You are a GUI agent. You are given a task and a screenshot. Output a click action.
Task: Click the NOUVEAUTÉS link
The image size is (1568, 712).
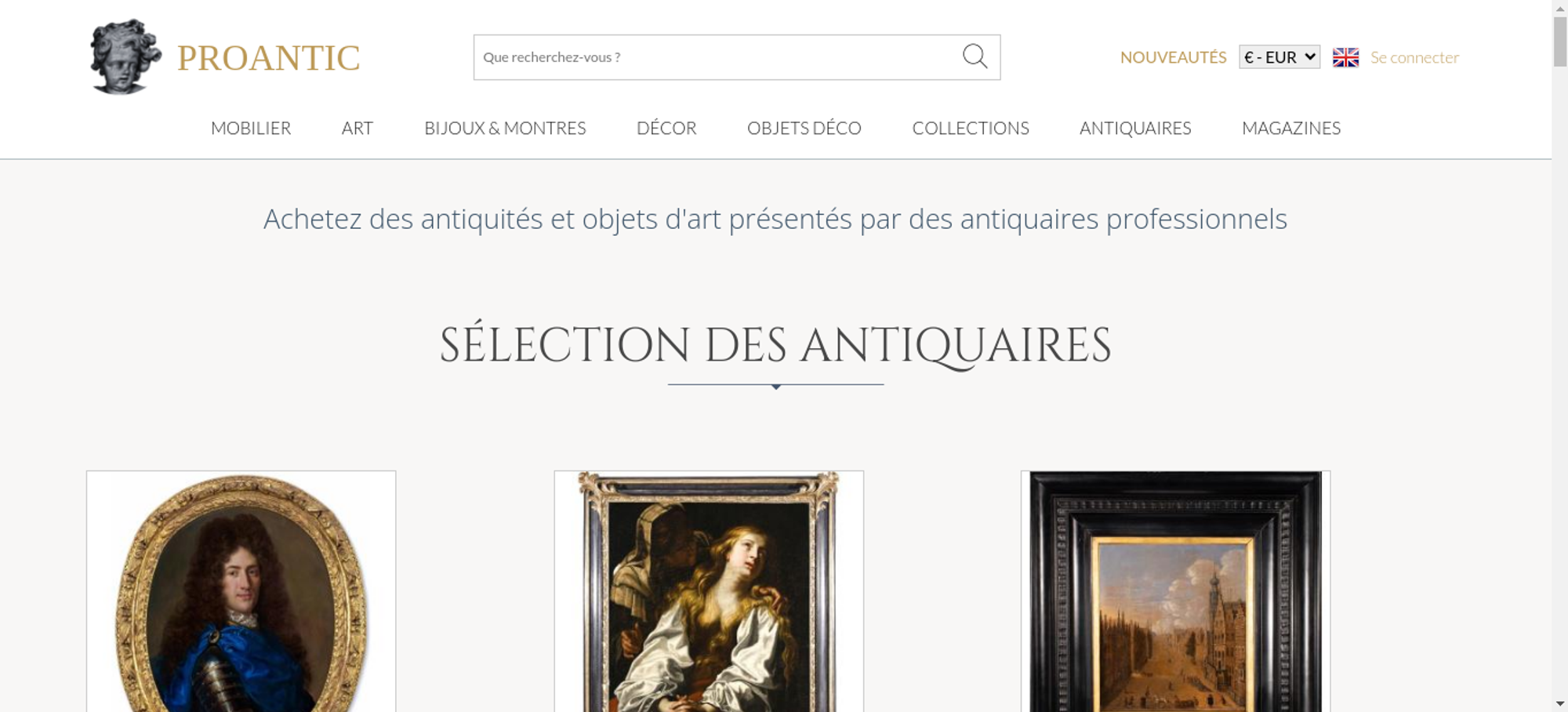pos(1173,57)
